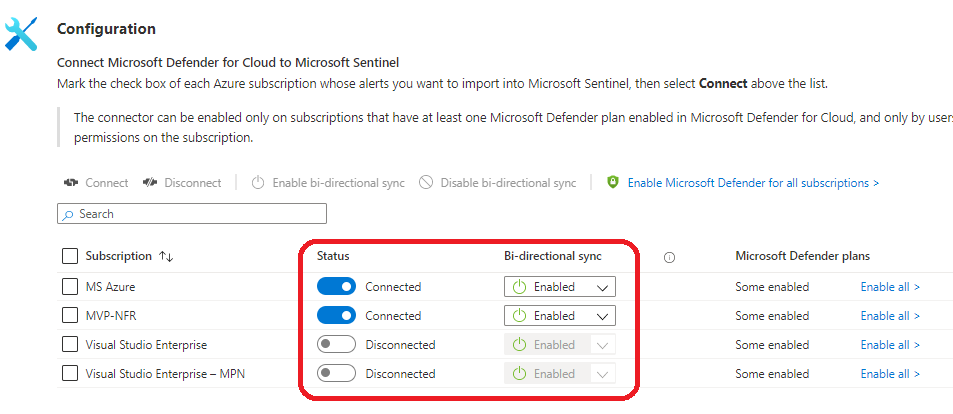Click the Microsoft Defender plans column header
Image resolution: width=953 pixels, height=414 pixels.
pos(802,257)
